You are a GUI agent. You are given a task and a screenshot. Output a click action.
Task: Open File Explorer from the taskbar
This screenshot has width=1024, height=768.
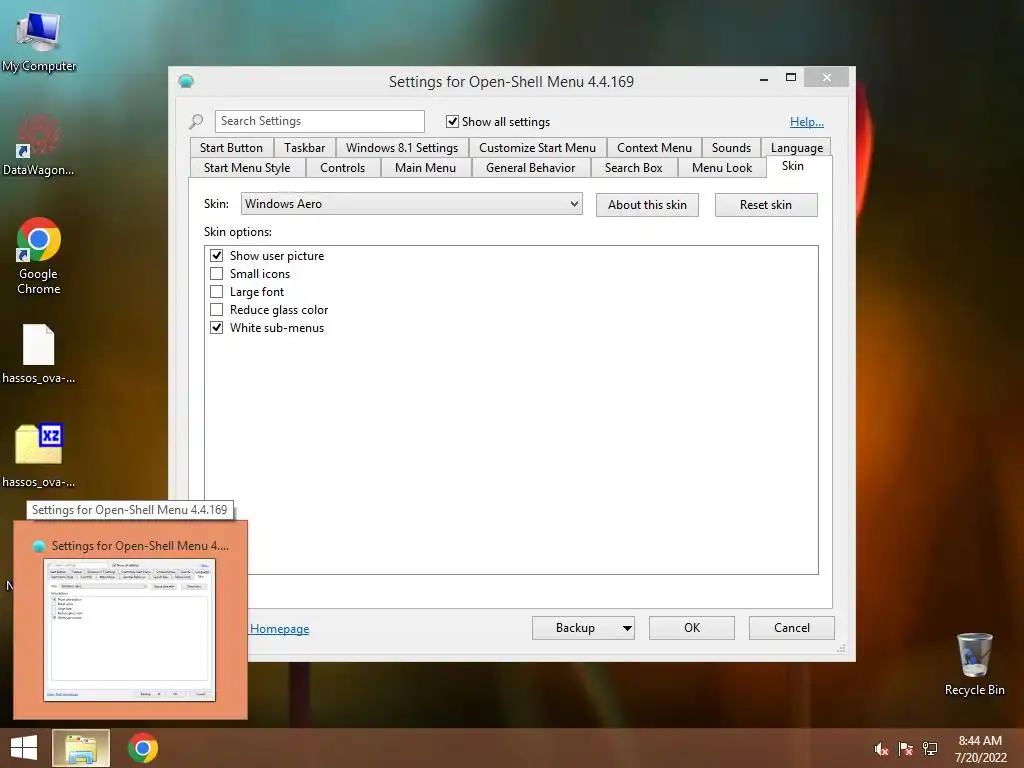81,748
